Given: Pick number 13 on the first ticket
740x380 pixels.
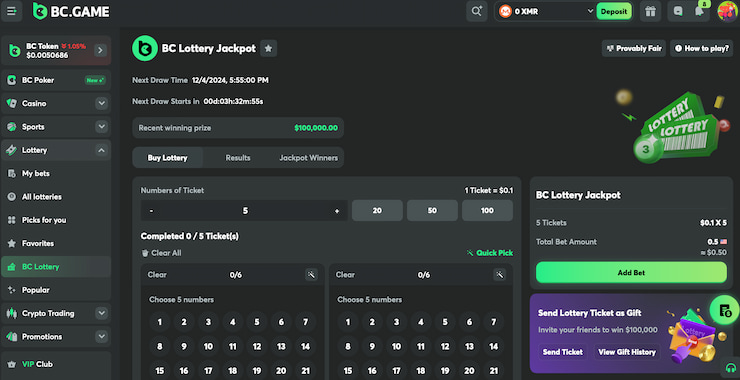Looking at the screenshot, I should tap(281, 346).
